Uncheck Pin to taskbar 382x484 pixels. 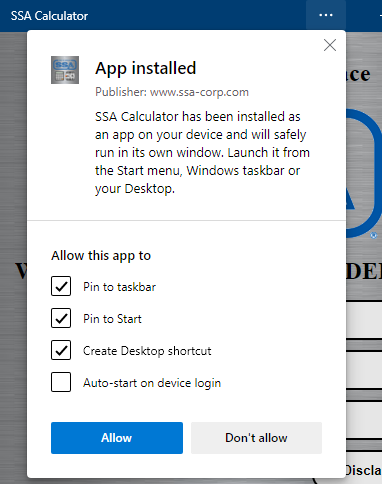pos(61,286)
